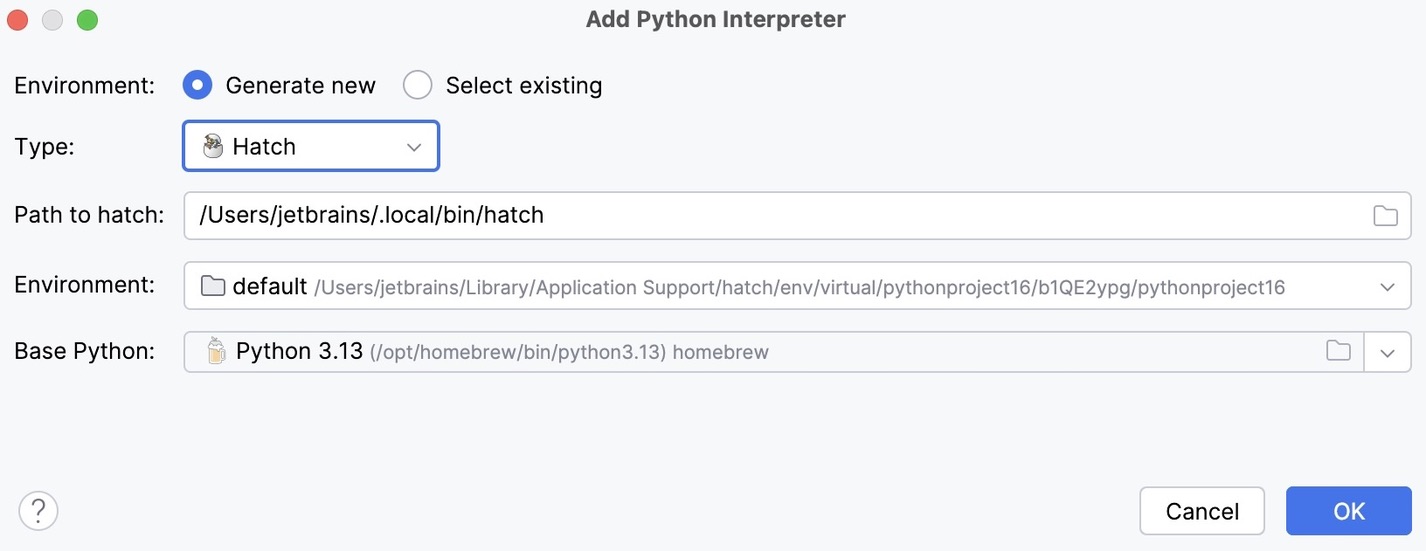This screenshot has height=551, width=1426.
Task: Browse for Base Python via folder icon
Action: click(1338, 352)
